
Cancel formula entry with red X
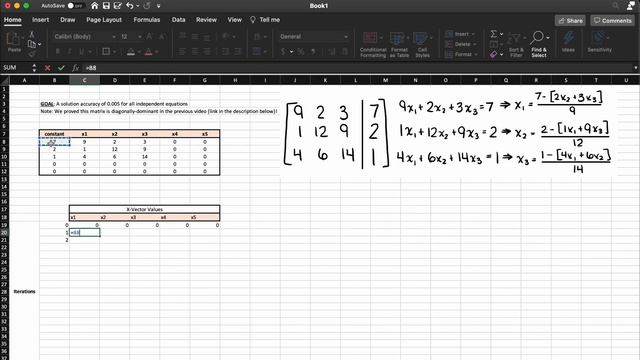click(47, 68)
